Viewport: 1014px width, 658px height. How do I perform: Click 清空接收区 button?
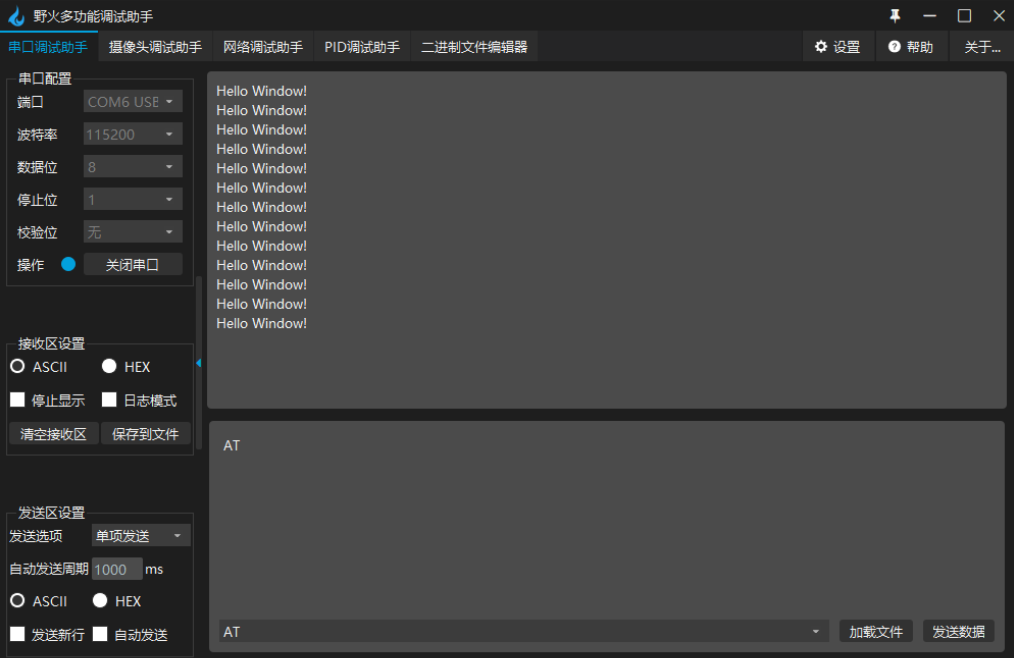pos(54,433)
